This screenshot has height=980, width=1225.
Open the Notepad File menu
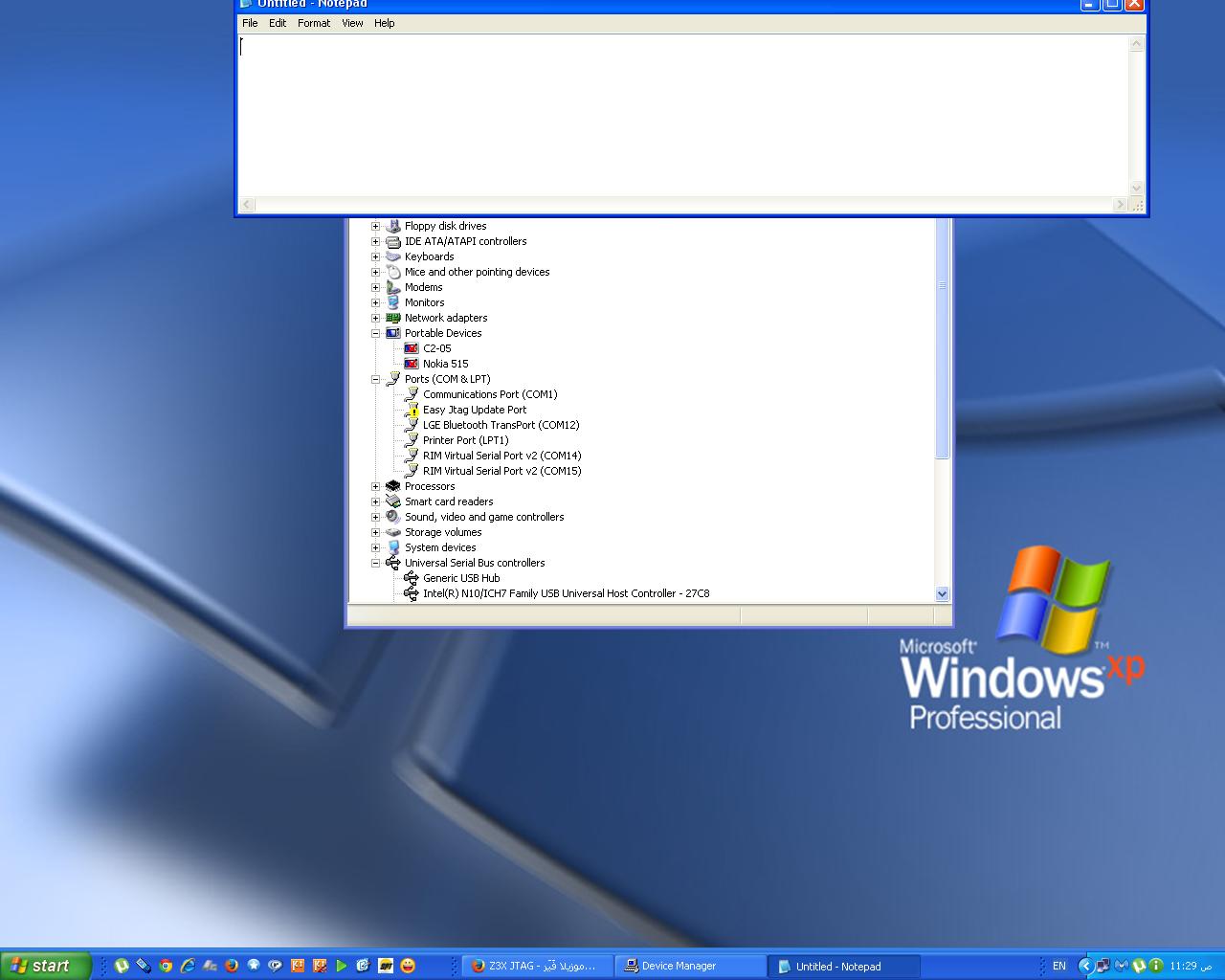coord(250,23)
